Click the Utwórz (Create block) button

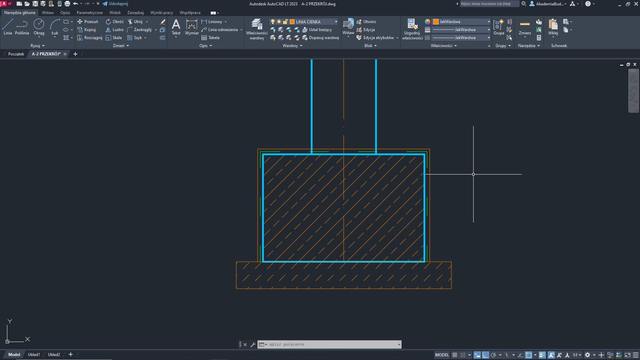tap(367, 22)
